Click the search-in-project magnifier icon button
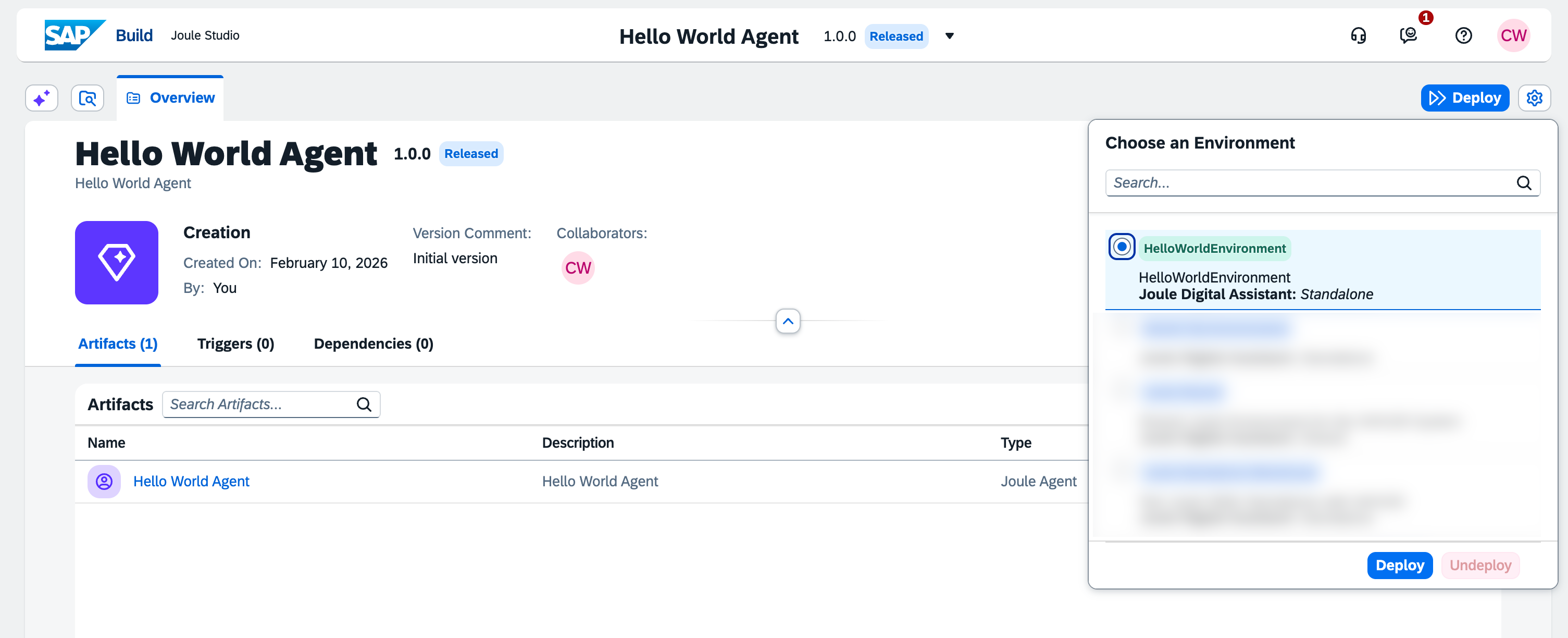 [88, 98]
